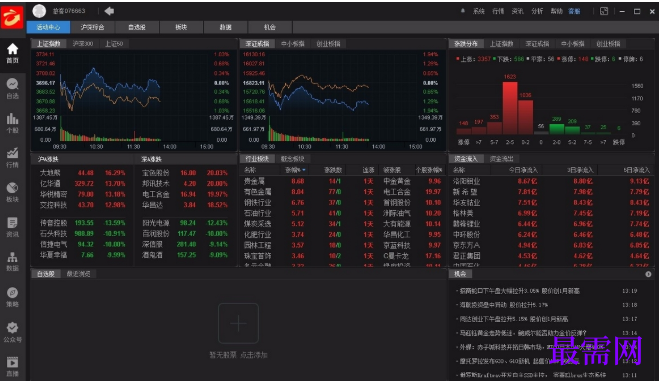Open the 板块 tab in top navigation
This screenshot has height=382, width=661.
[x=181, y=27]
